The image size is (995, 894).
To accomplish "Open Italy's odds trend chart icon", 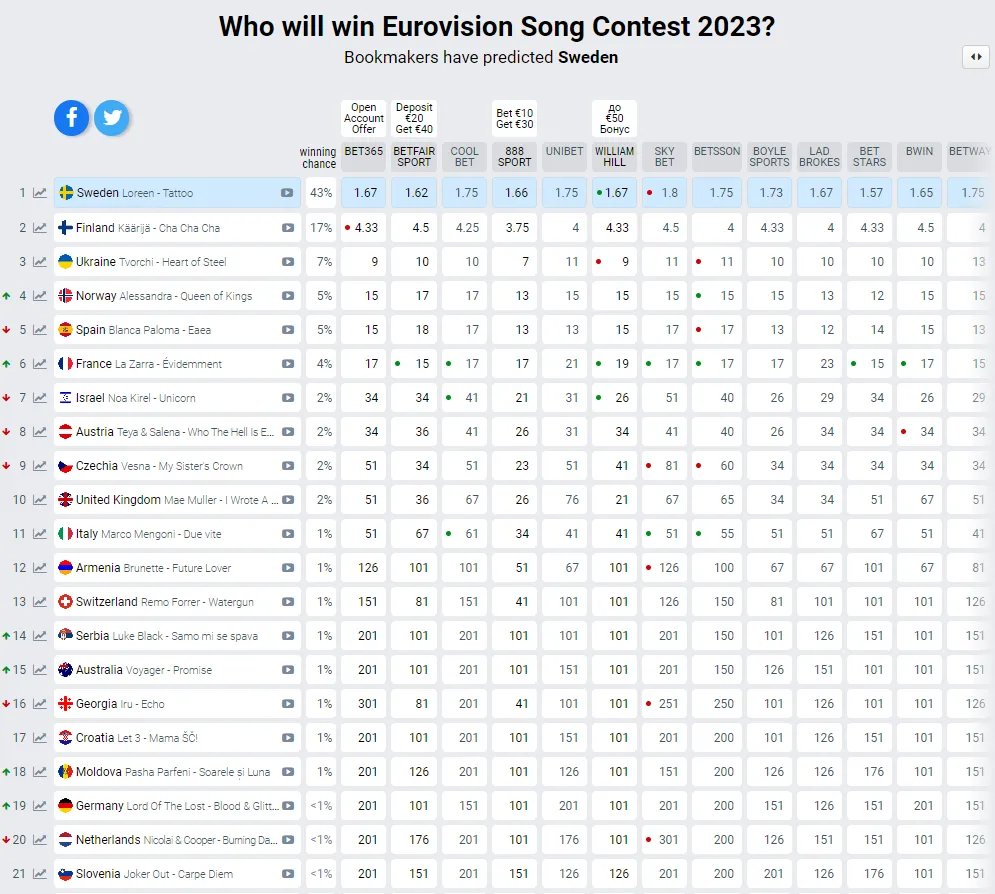I will coord(40,534).
